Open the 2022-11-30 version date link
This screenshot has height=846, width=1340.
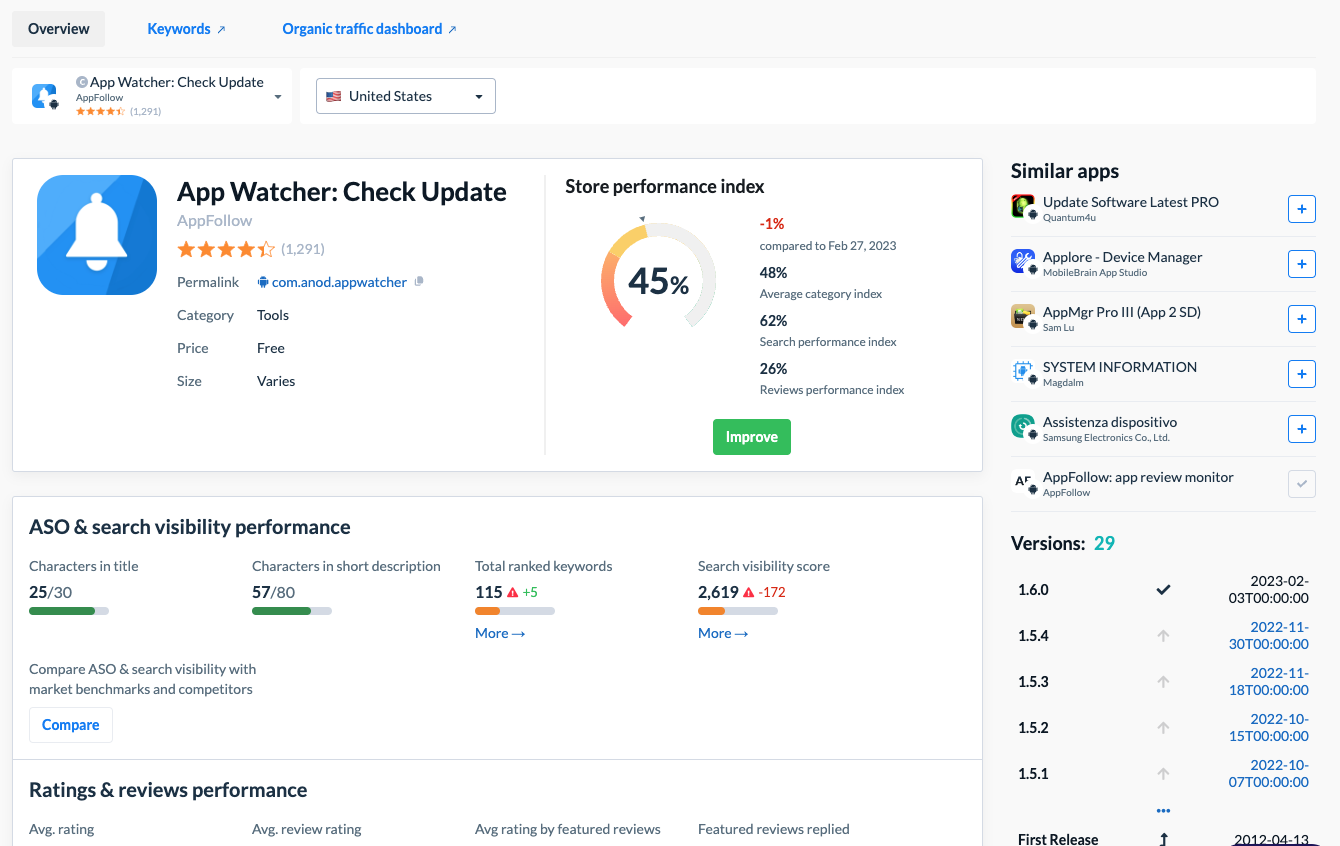coord(1269,636)
